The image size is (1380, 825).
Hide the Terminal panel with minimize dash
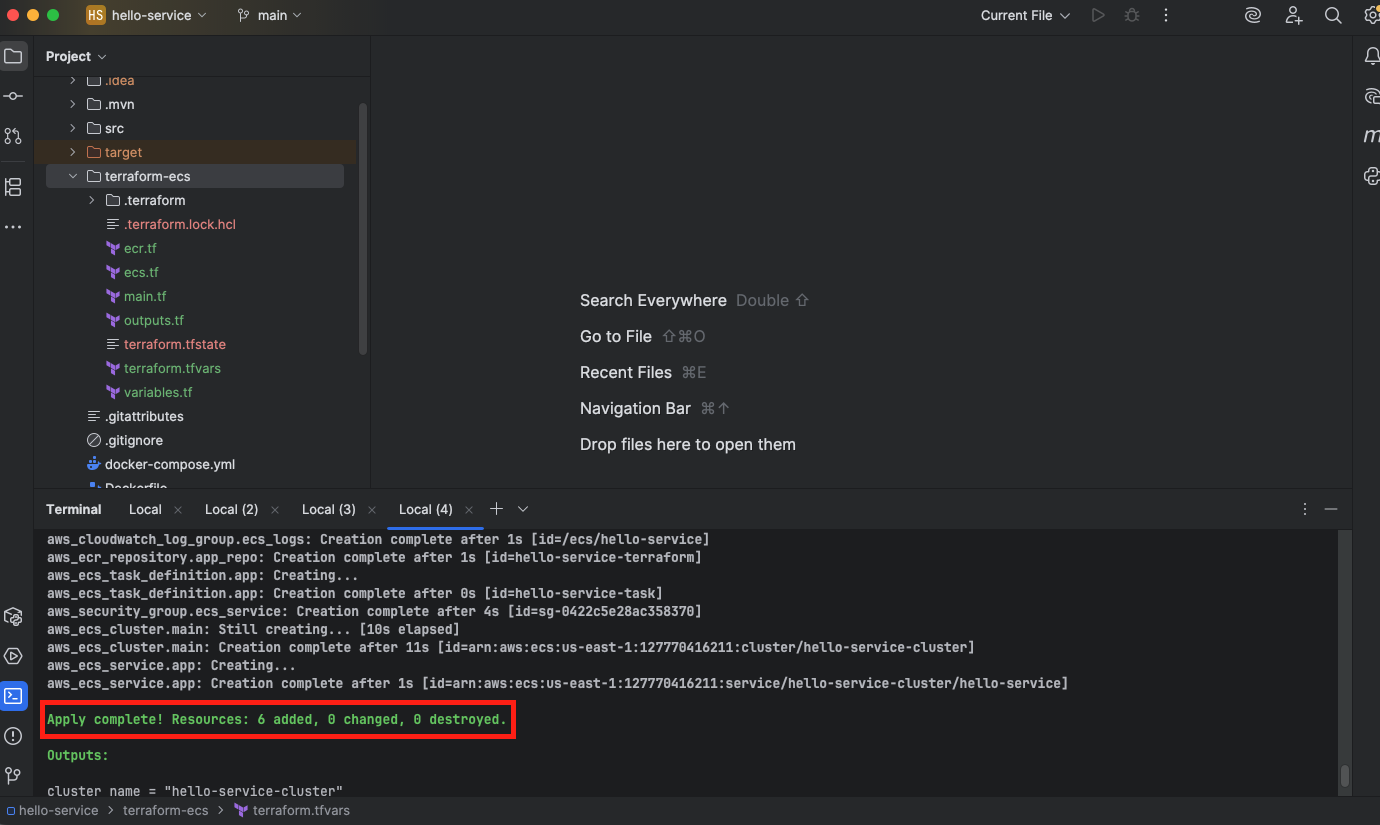click(x=1331, y=509)
